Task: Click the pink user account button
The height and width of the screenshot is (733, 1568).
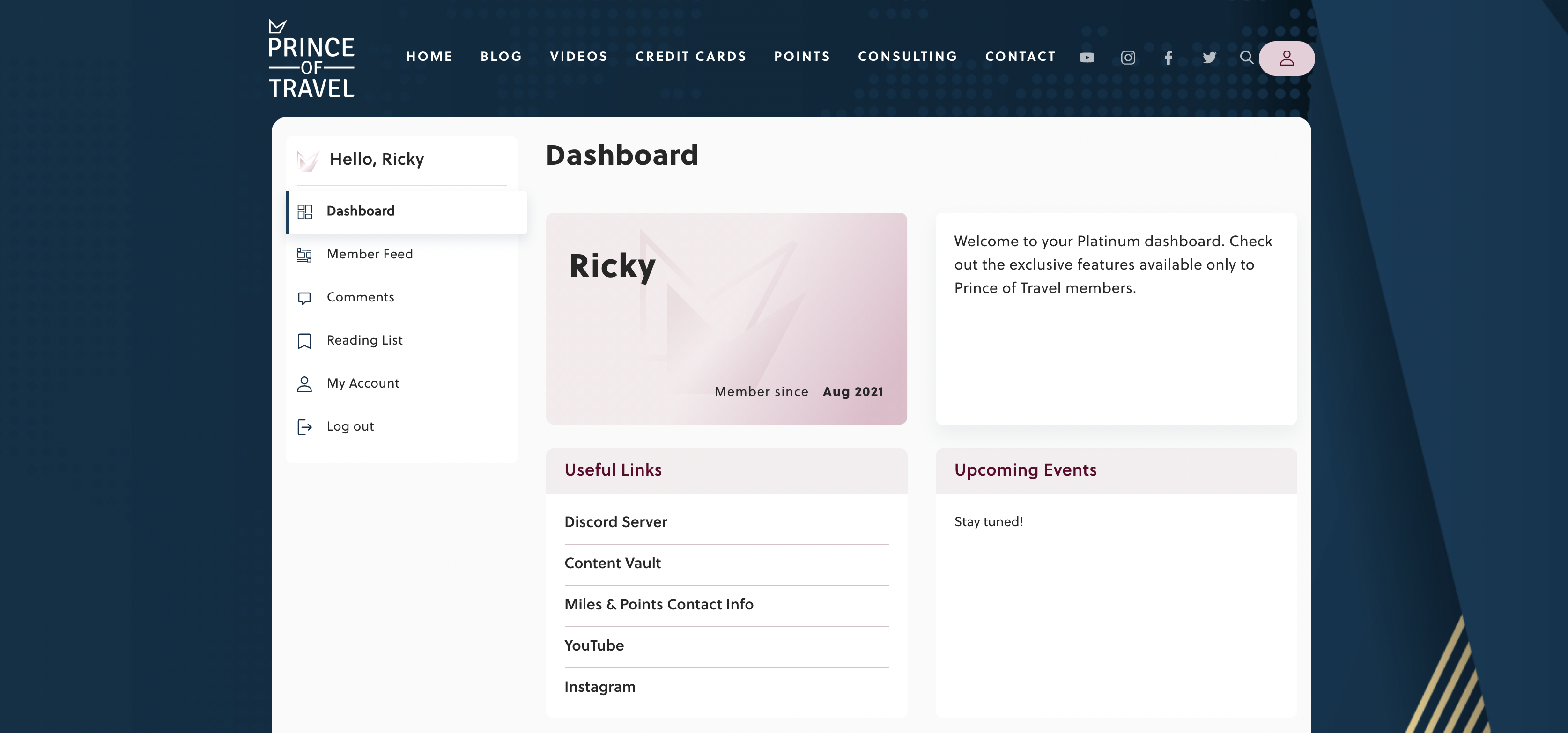Action: (1286, 59)
